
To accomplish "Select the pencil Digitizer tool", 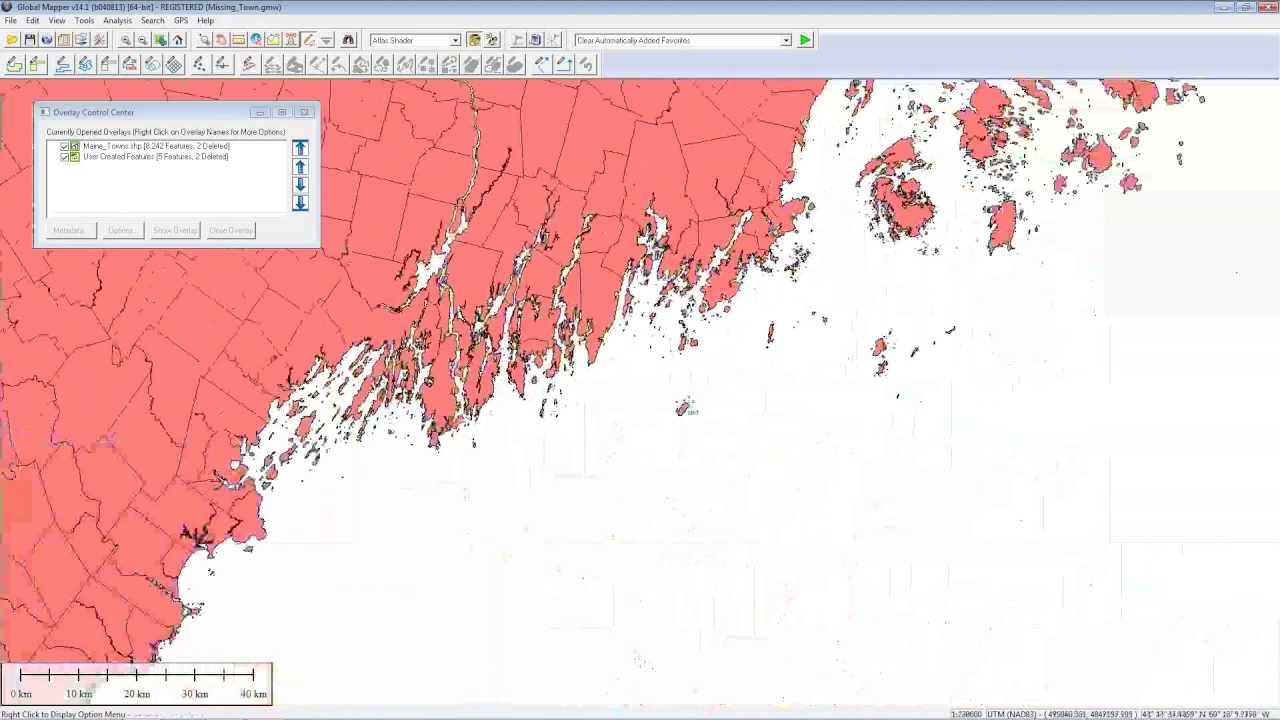I will point(309,40).
